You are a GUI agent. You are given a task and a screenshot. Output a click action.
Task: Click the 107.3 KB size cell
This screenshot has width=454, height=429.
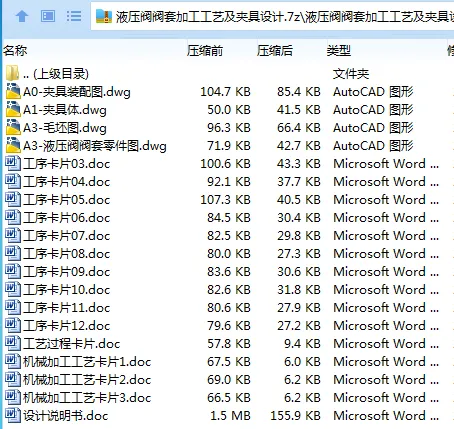pyautogui.click(x=225, y=200)
